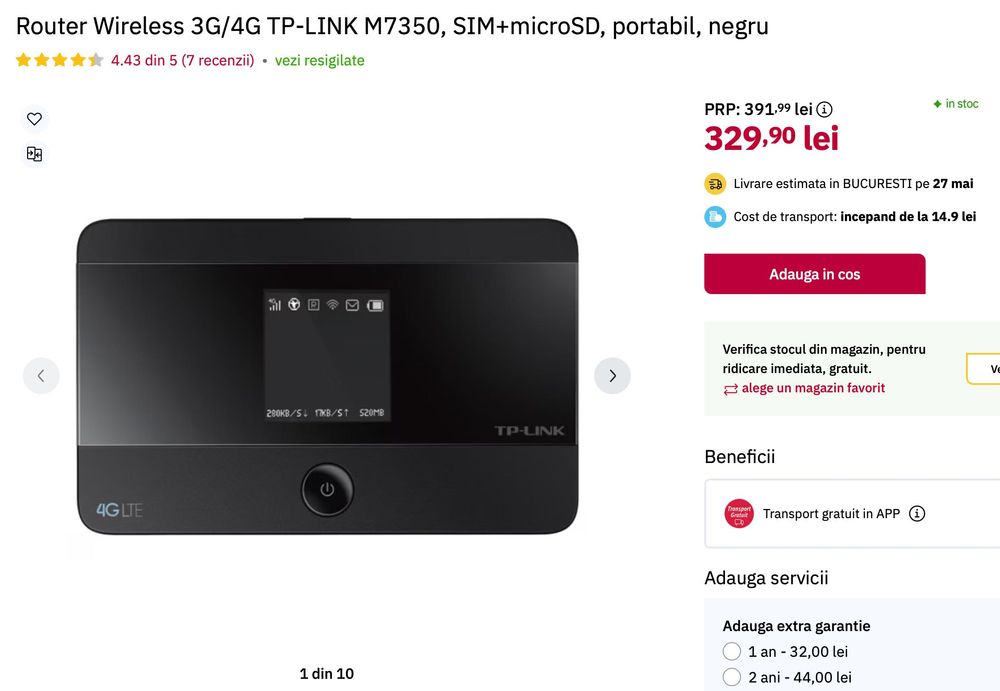The height and width of the screenshot is (691, 1000).
Task: Click the star rating row
Action: click(59, 60)
